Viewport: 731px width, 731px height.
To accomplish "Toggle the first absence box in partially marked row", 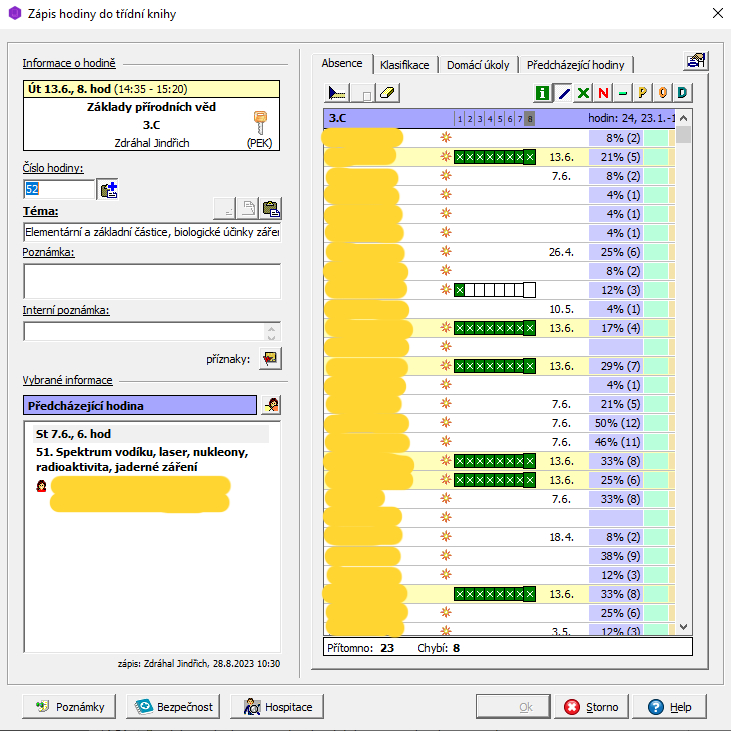I will point(460,290).
